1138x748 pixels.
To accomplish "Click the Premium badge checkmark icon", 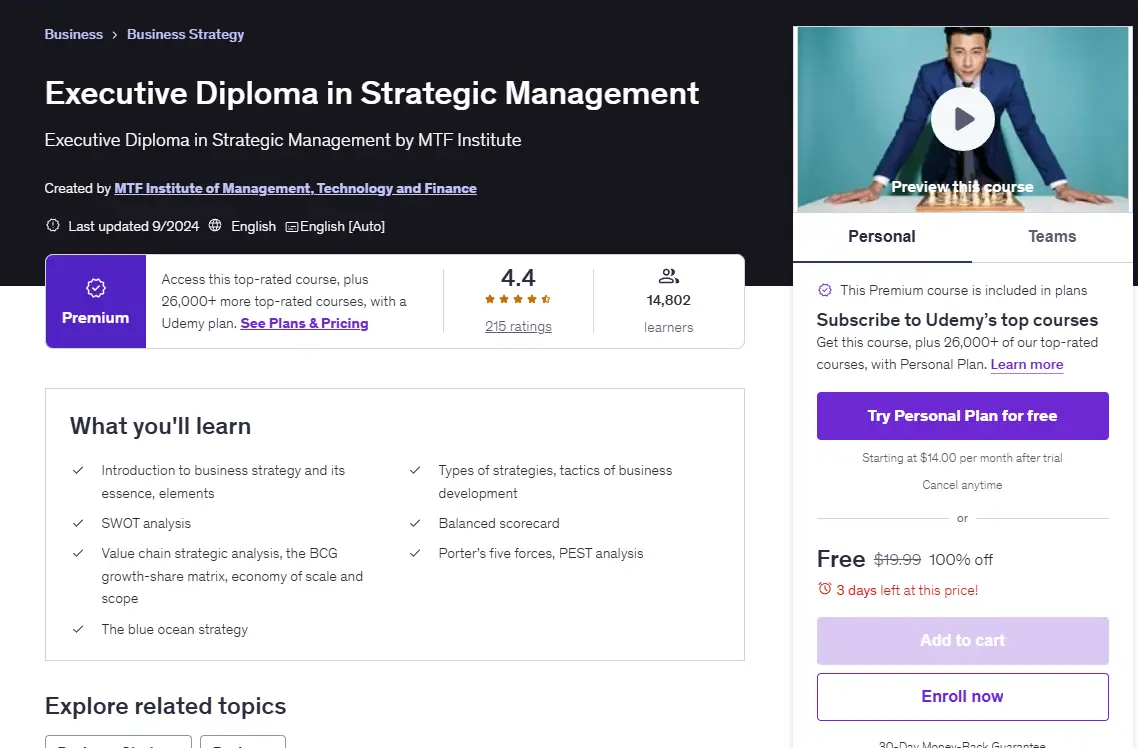I will (96, 288).
